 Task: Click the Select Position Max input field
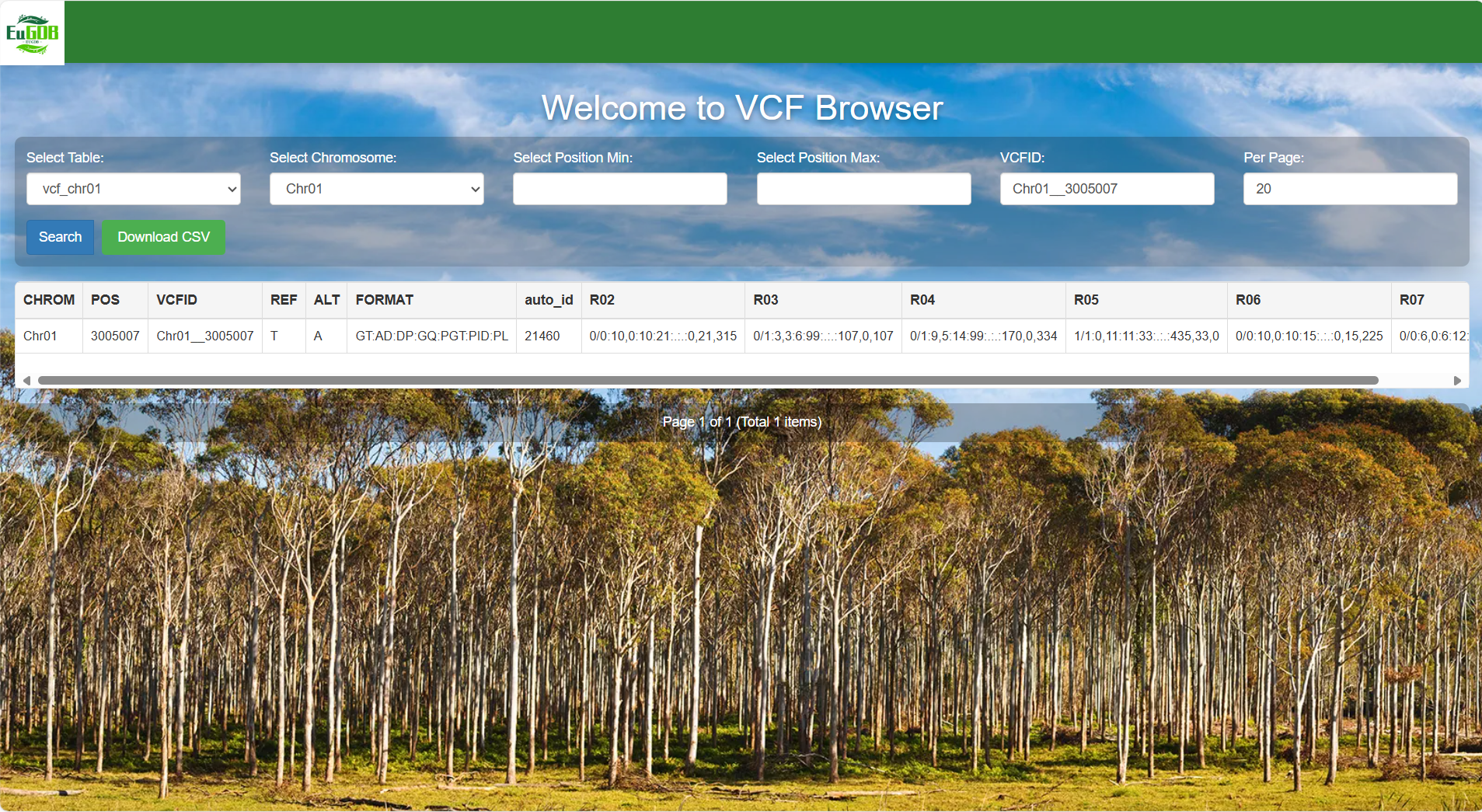click(x=863, y=189)
